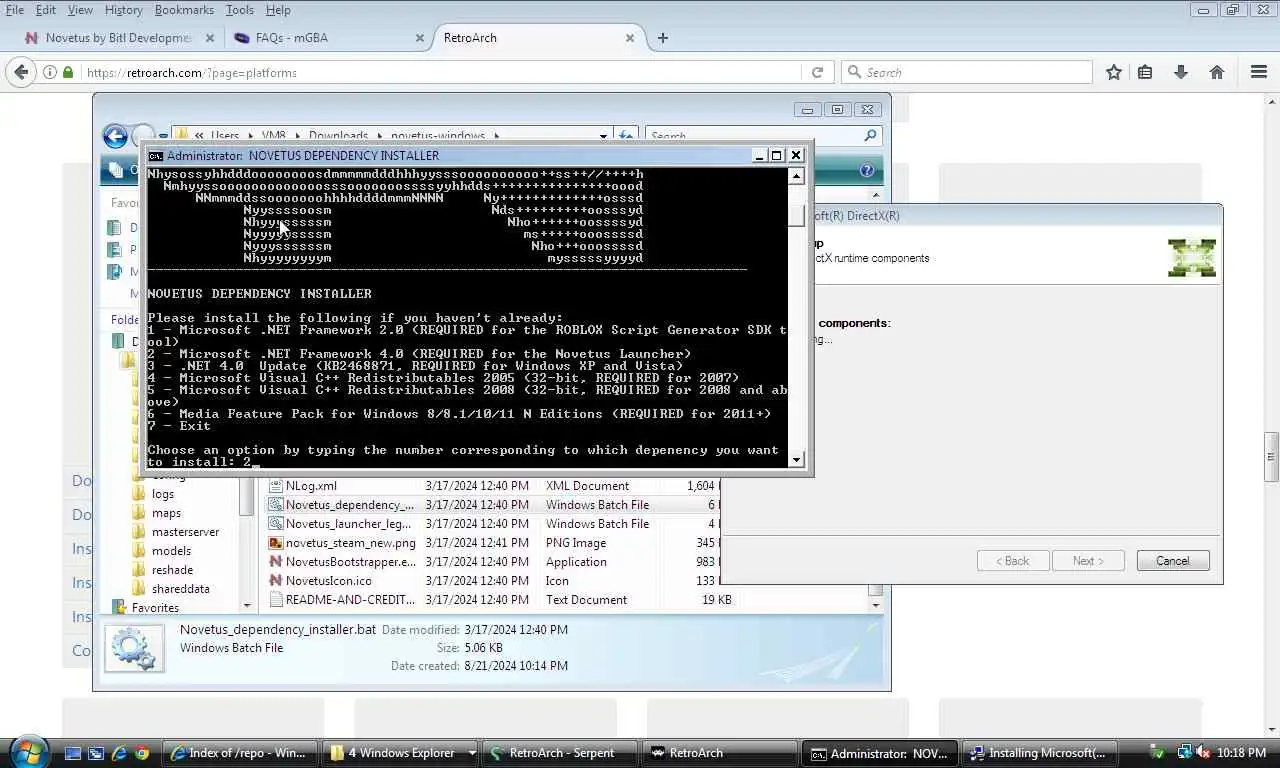Screen dimensions: 1280x768
Task: Open RetroArch - Serpent taskbar button
Action: pyautogui.click(x=561, y=753)
